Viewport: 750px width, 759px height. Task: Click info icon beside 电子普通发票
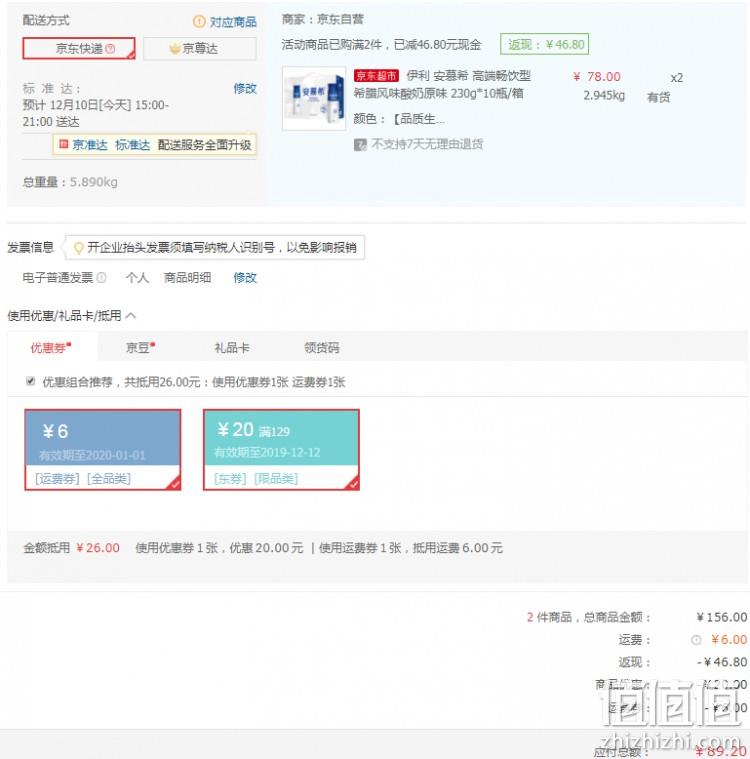[x=101, y=278]
